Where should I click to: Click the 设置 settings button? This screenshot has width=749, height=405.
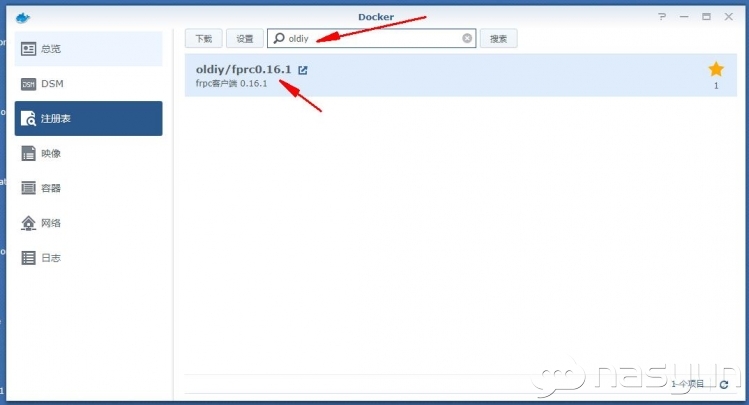click(245, 39)
